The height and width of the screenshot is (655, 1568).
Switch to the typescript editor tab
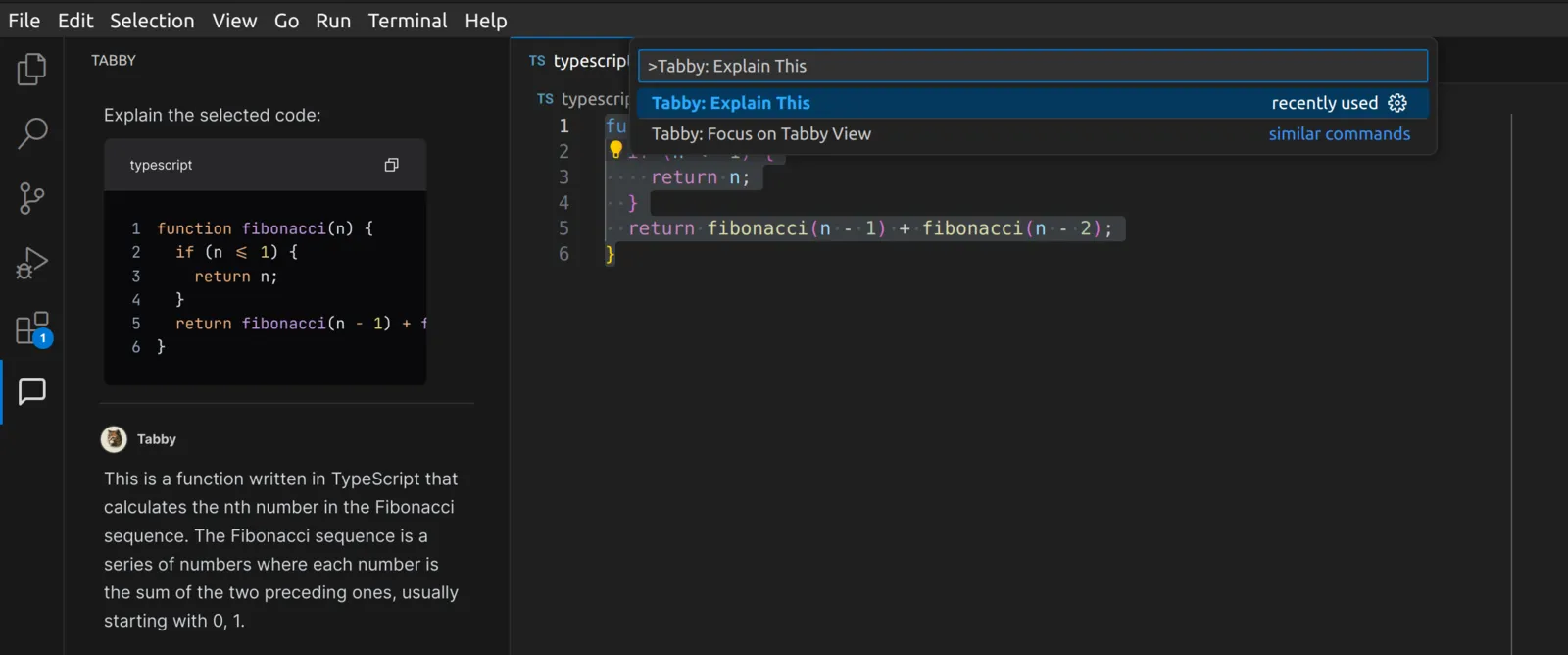click(578, 61)
